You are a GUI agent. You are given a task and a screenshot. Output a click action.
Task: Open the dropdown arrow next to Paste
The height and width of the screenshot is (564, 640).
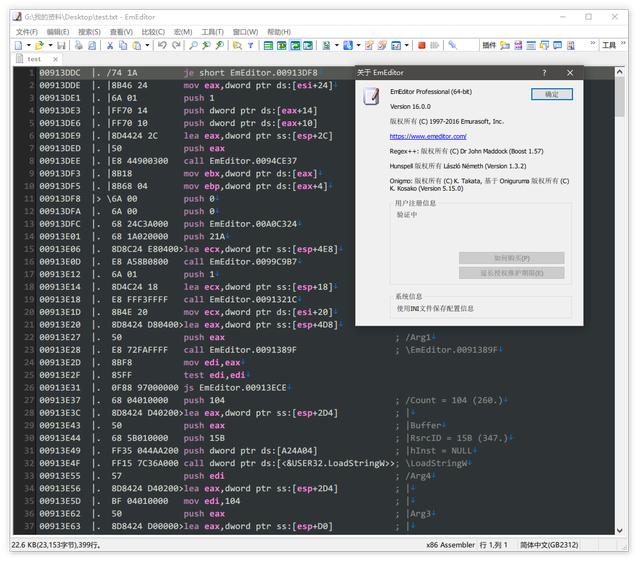(147, 45)
